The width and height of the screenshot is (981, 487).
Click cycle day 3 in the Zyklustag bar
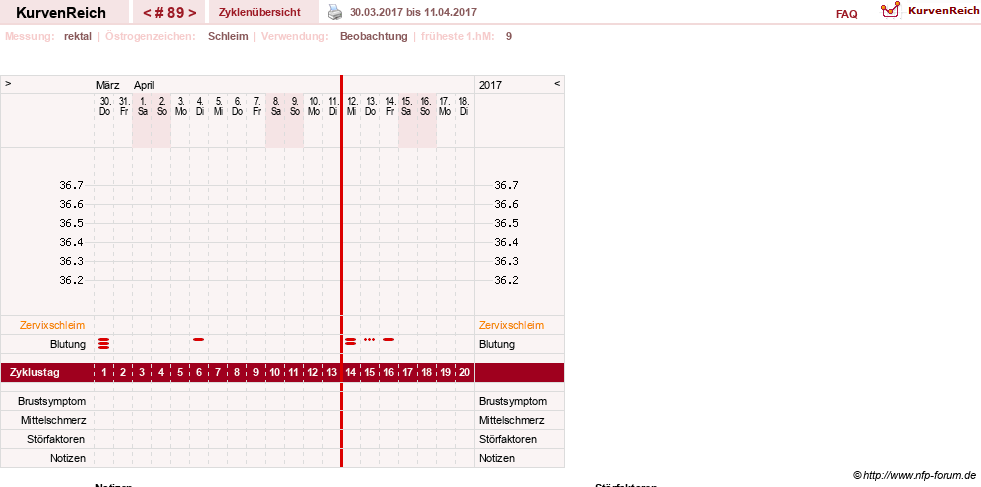point(142,372)
